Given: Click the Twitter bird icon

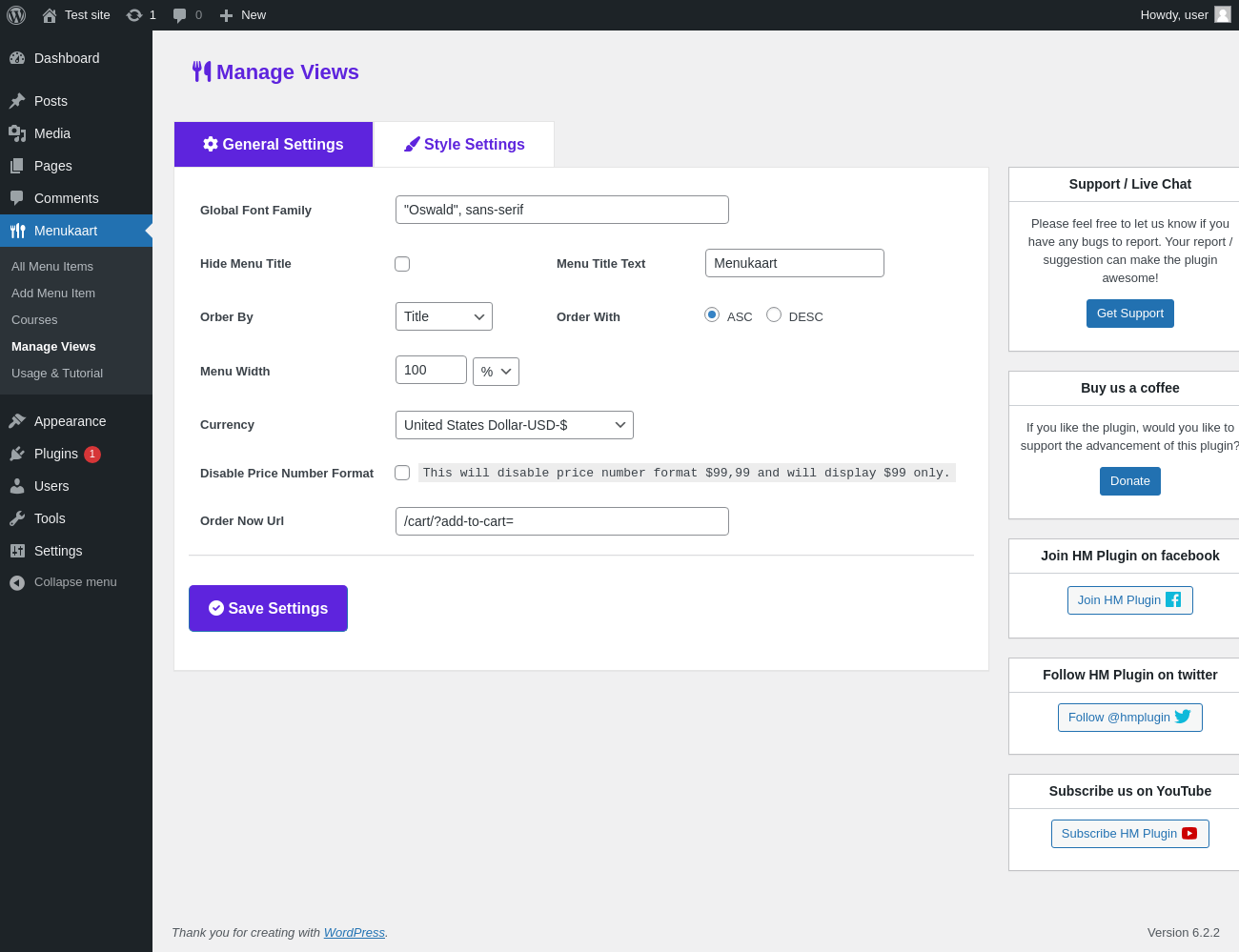Looking at the screenshot, I should (x=1183, y=717).
